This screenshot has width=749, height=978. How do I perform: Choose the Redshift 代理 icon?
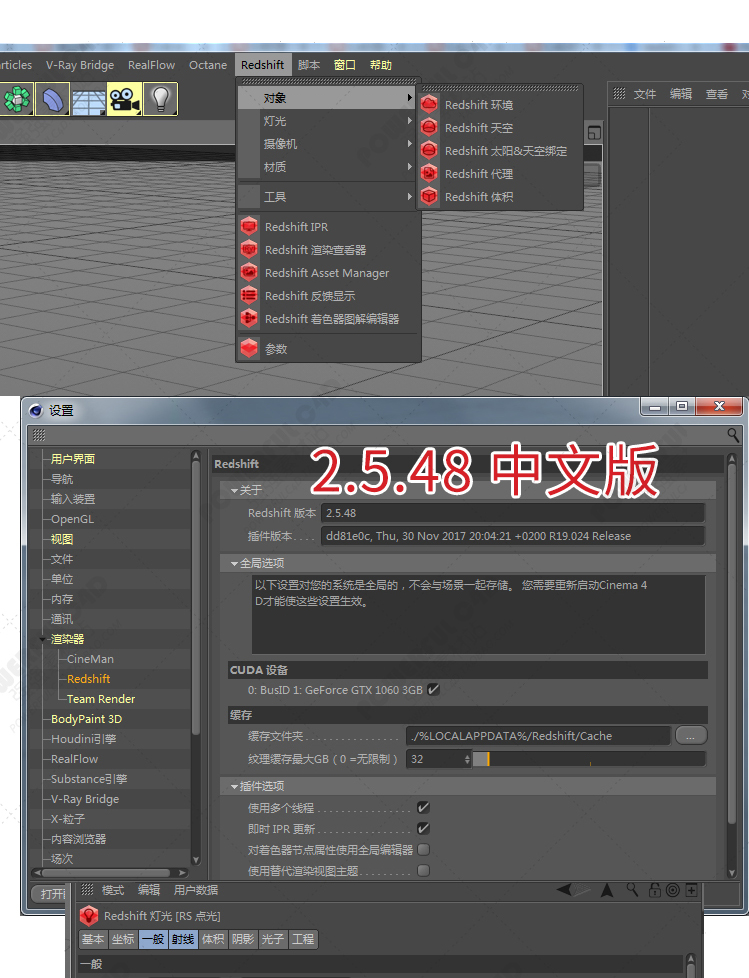pos(429,174)
